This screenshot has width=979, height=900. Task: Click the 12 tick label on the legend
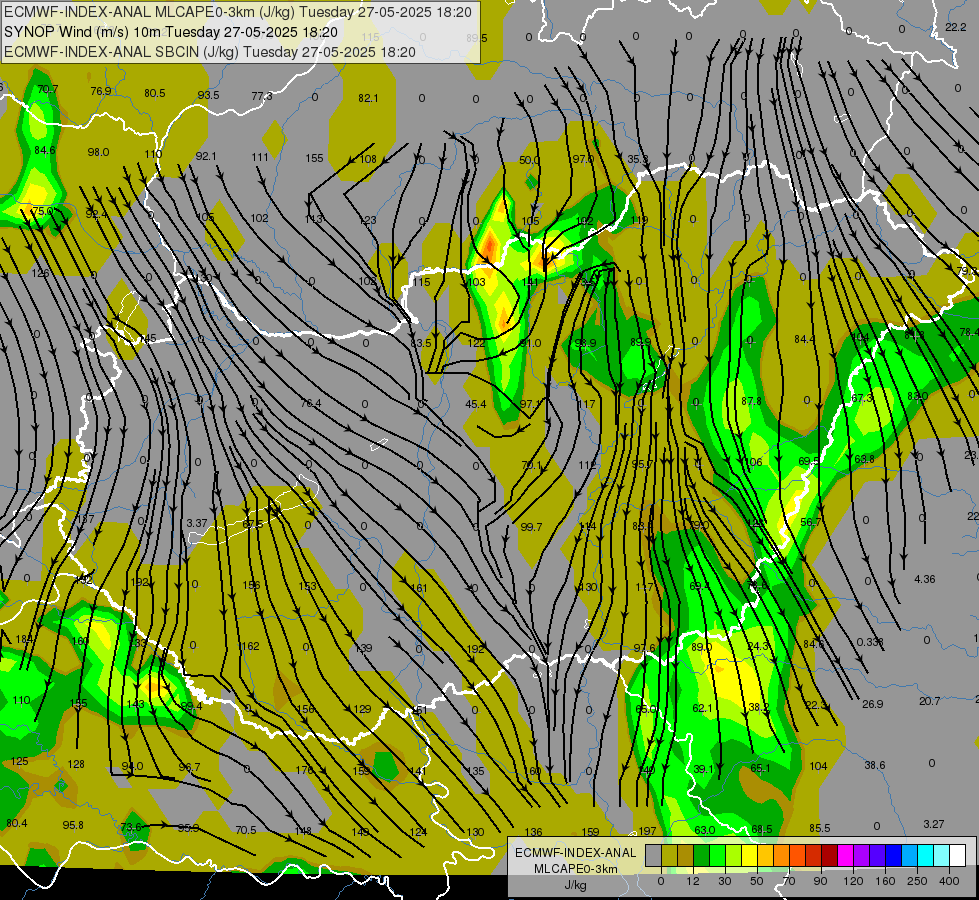point(693,881)
